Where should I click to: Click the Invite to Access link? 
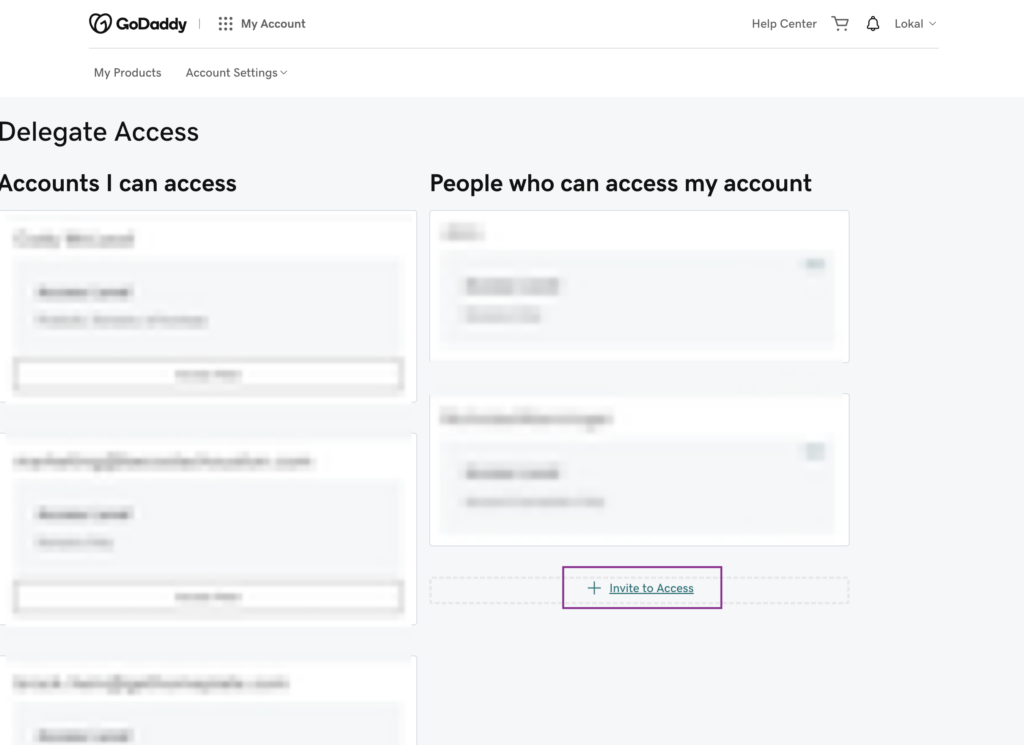click(651, 588)
